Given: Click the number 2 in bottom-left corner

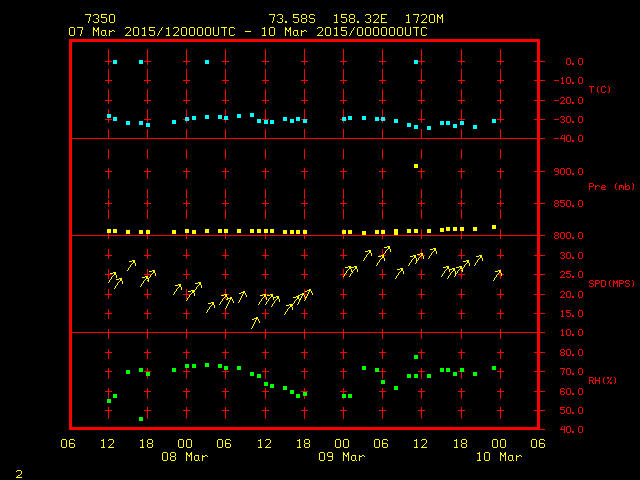Looking at the screenshot, I should pos(18,471).
